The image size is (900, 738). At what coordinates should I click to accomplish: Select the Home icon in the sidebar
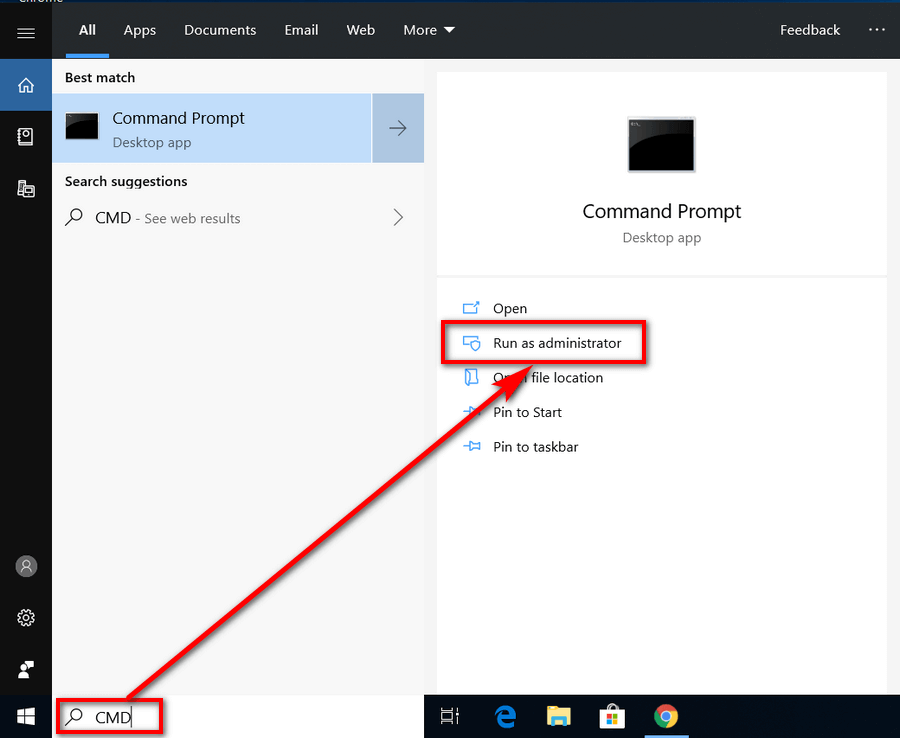coord(26,86)
